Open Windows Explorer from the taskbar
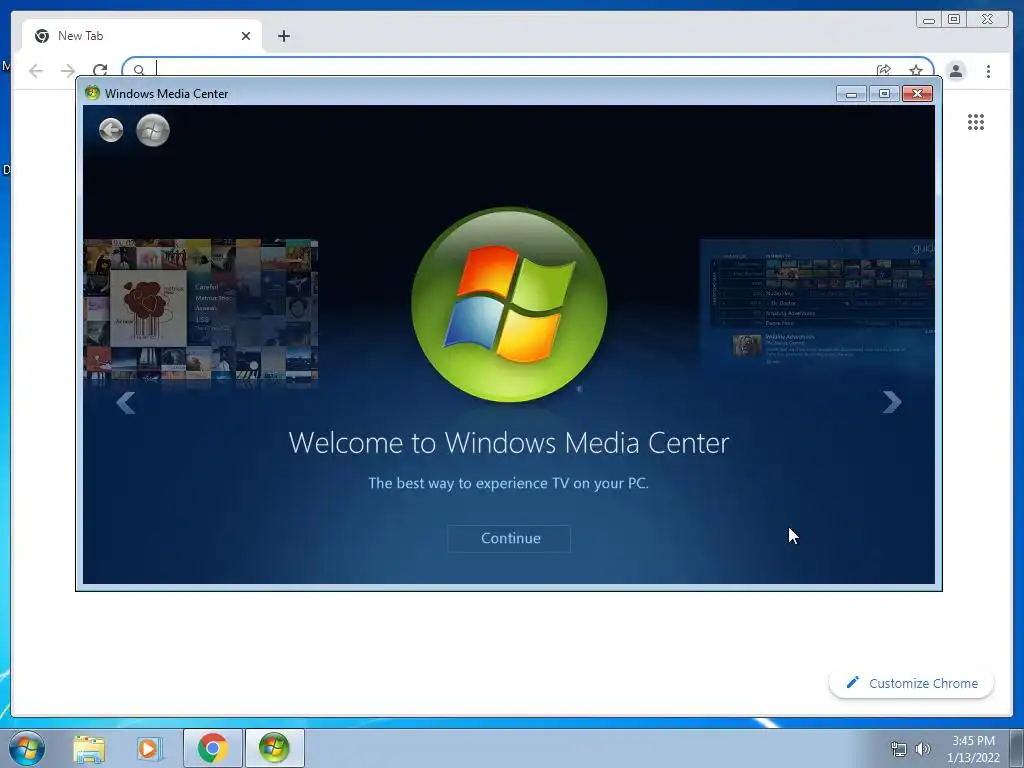Image resolution: width=1024 pixels, height=768 pixels. coord(89,748)
